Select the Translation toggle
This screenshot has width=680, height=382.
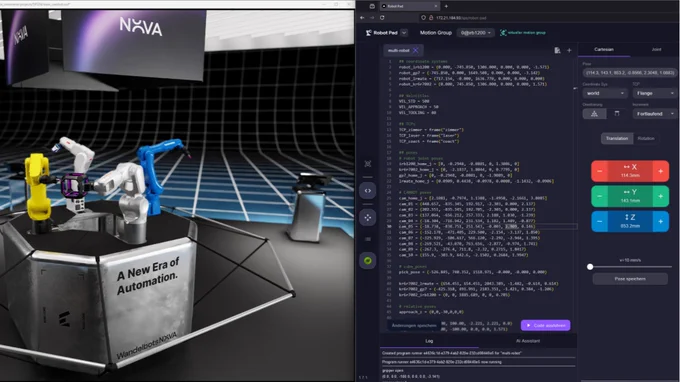617,138
